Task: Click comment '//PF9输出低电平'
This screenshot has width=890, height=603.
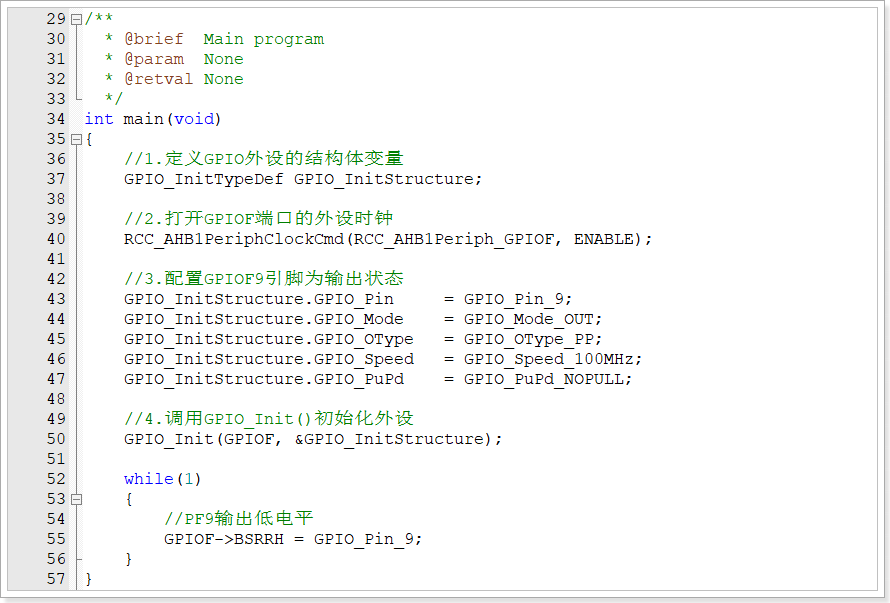Action: point(238,518)
